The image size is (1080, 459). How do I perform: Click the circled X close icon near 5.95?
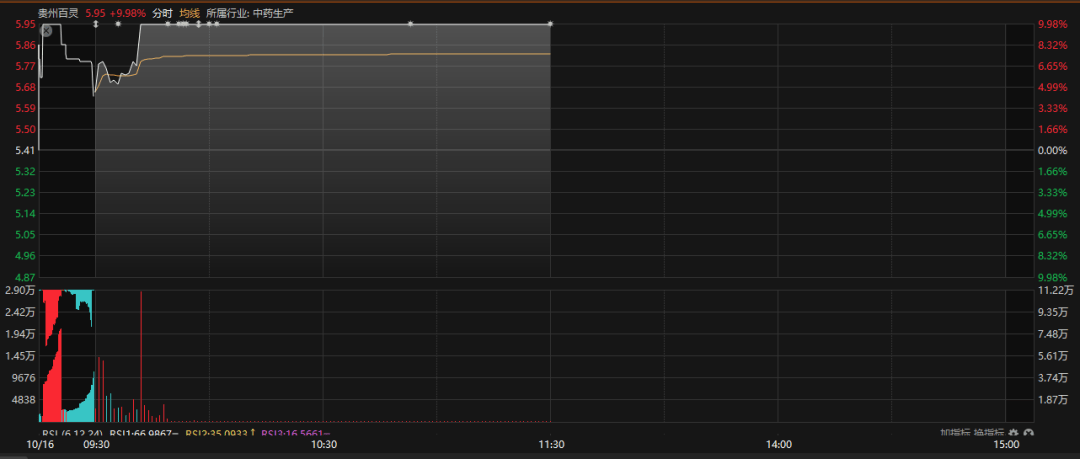pos(46,31)
